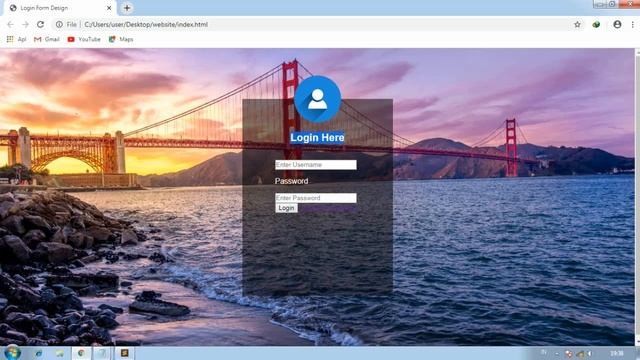640x360 pixels.
Task: Click the volume icon in system tray
Action: (590, 353)
